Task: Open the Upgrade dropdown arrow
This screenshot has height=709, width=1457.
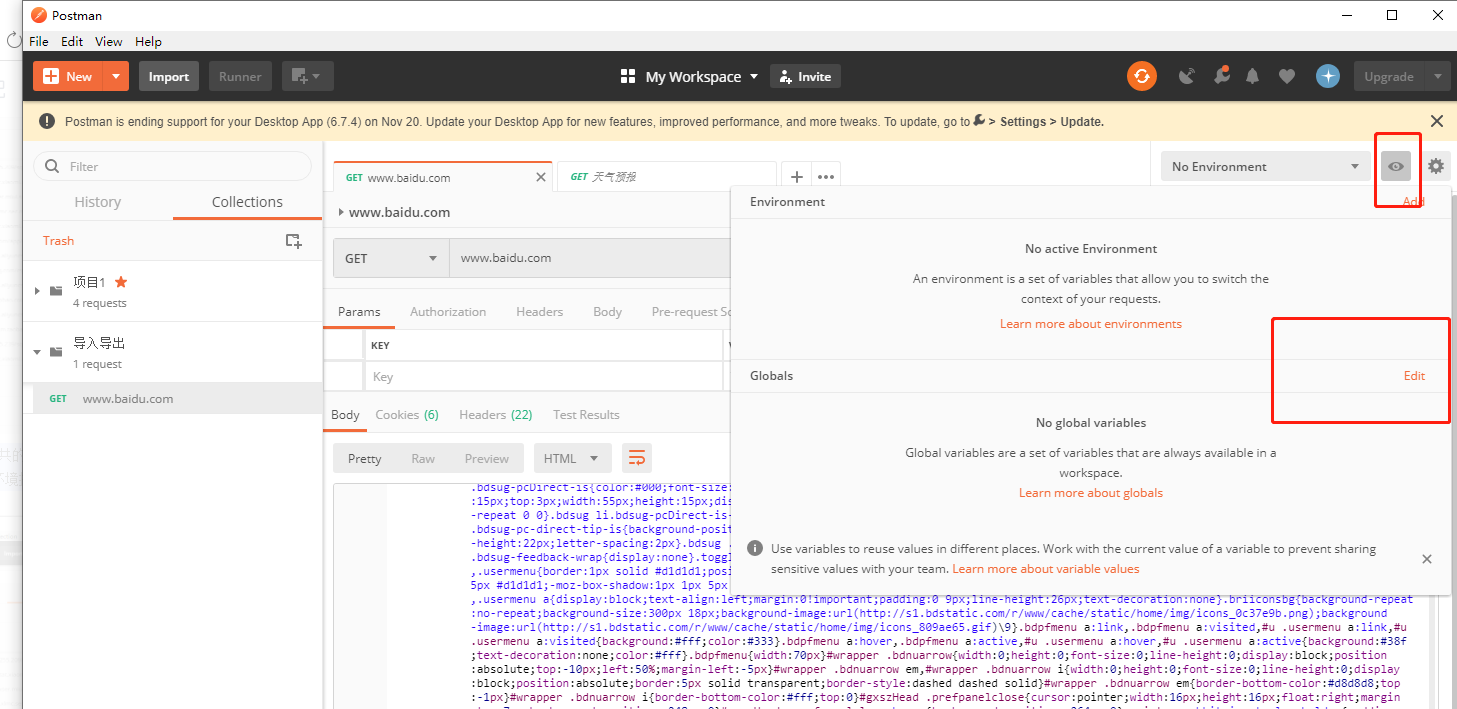Action: point(1437,77)
